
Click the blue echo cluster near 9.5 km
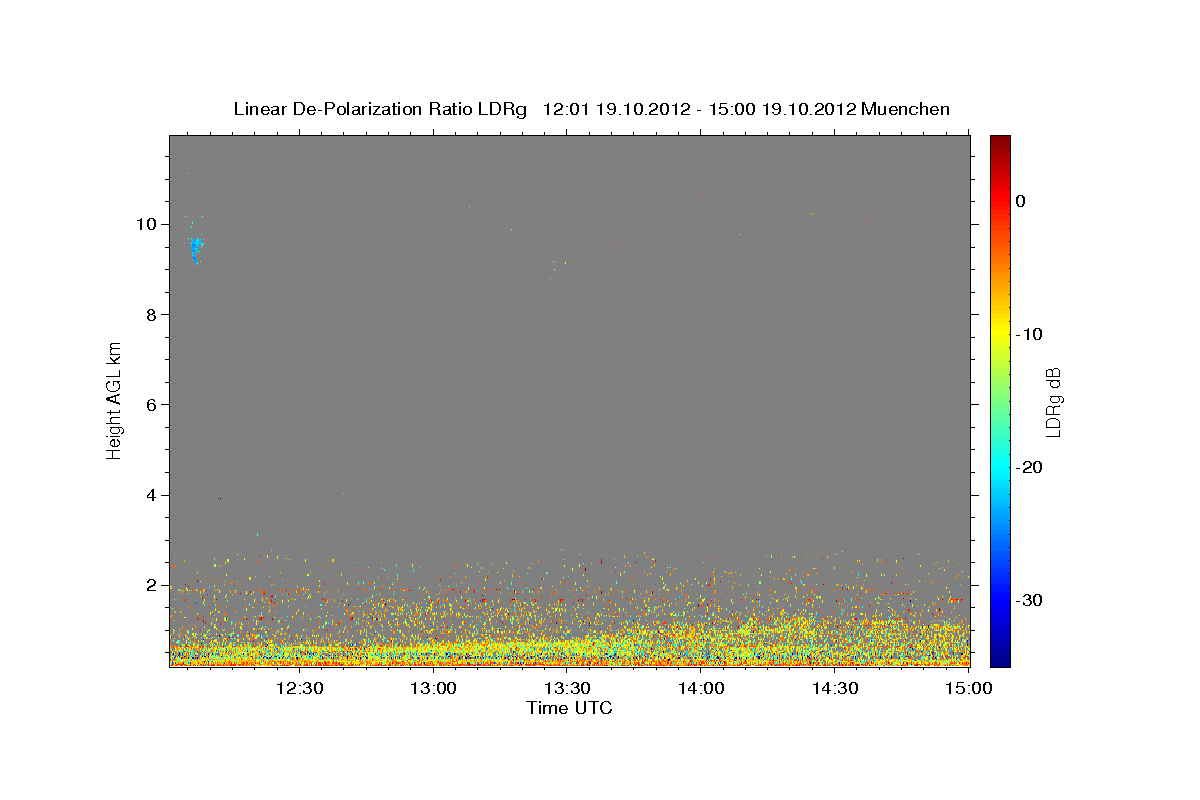[x=196, y=249]
